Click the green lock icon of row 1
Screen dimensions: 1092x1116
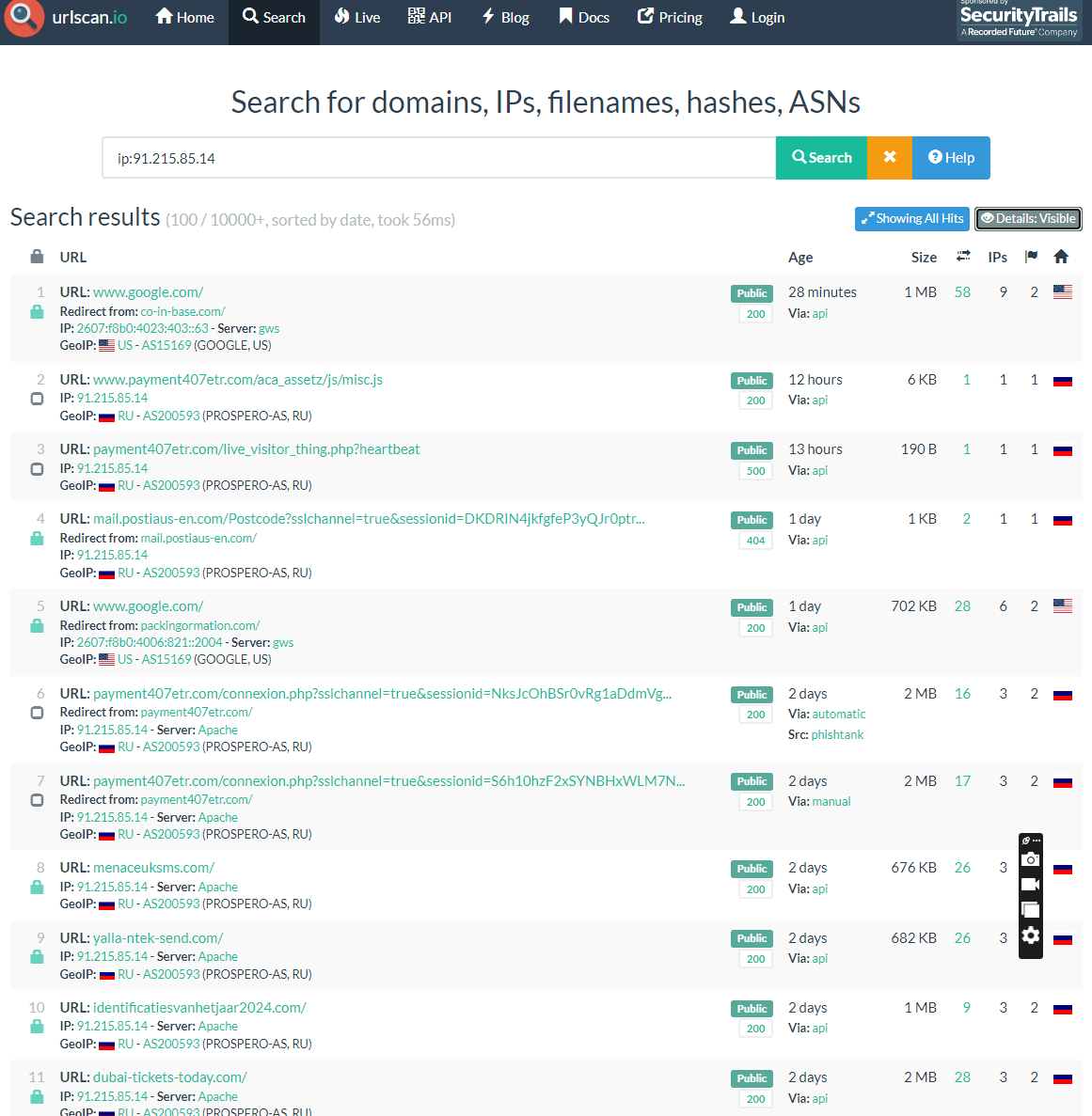click(37, 312)
